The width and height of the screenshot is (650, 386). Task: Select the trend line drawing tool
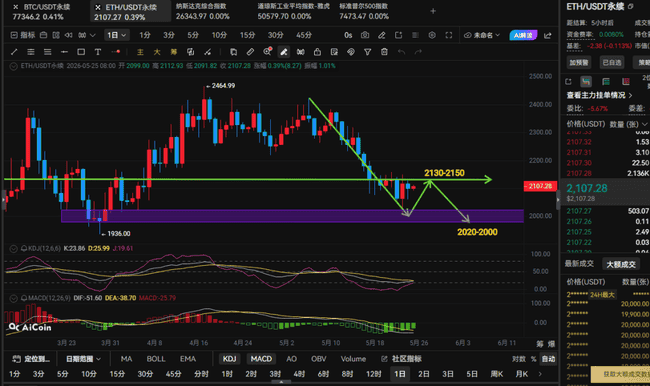pyautogui.click(x=14, y=52)
